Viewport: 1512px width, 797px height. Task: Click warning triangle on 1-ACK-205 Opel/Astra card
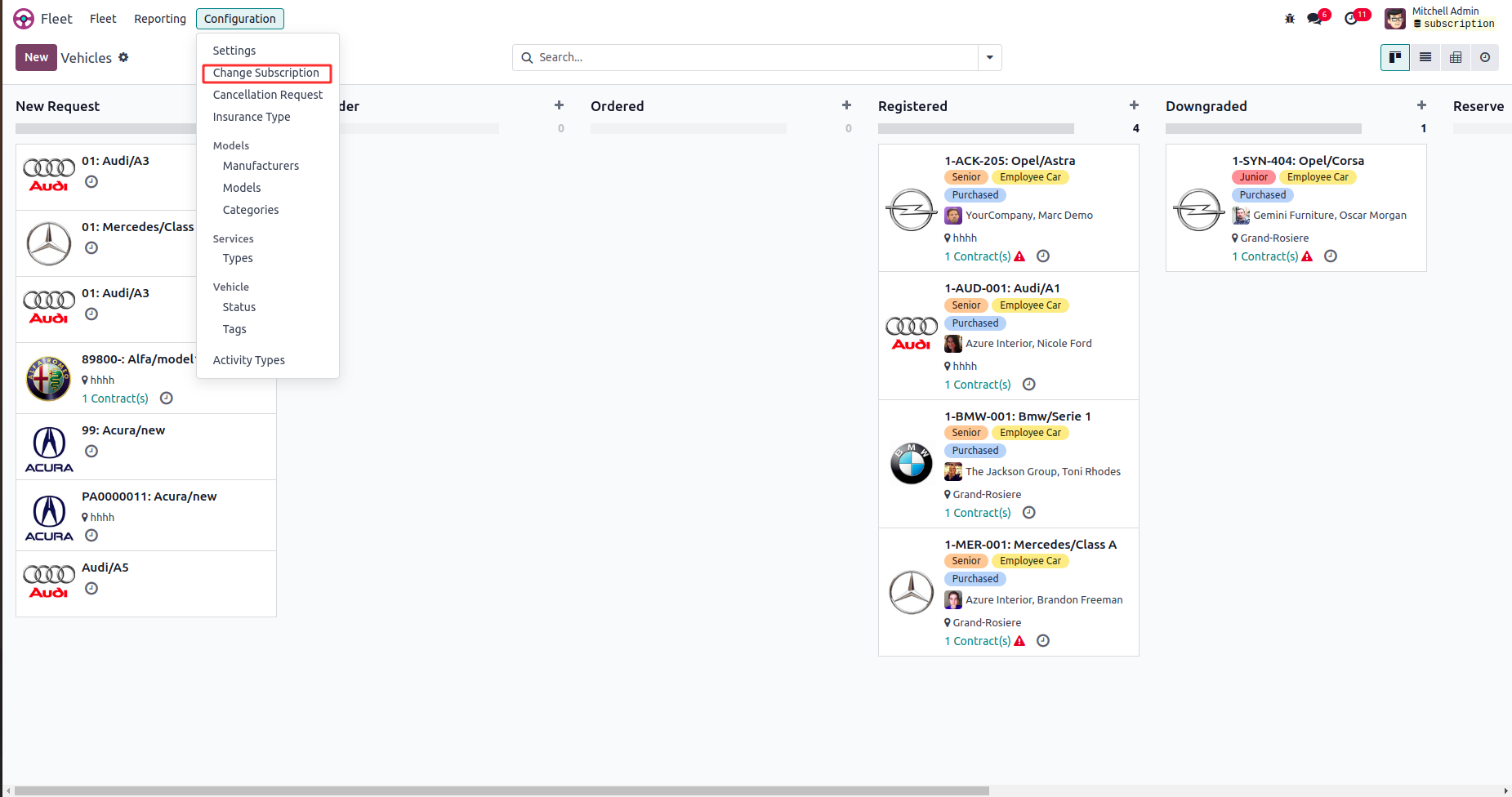pos(1019,256)
